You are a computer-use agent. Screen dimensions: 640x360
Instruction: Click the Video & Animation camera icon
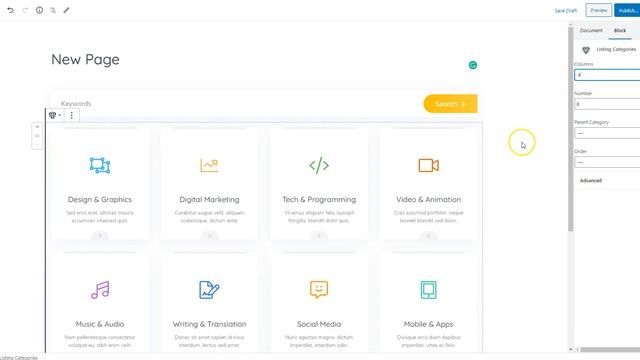point(429,165)
